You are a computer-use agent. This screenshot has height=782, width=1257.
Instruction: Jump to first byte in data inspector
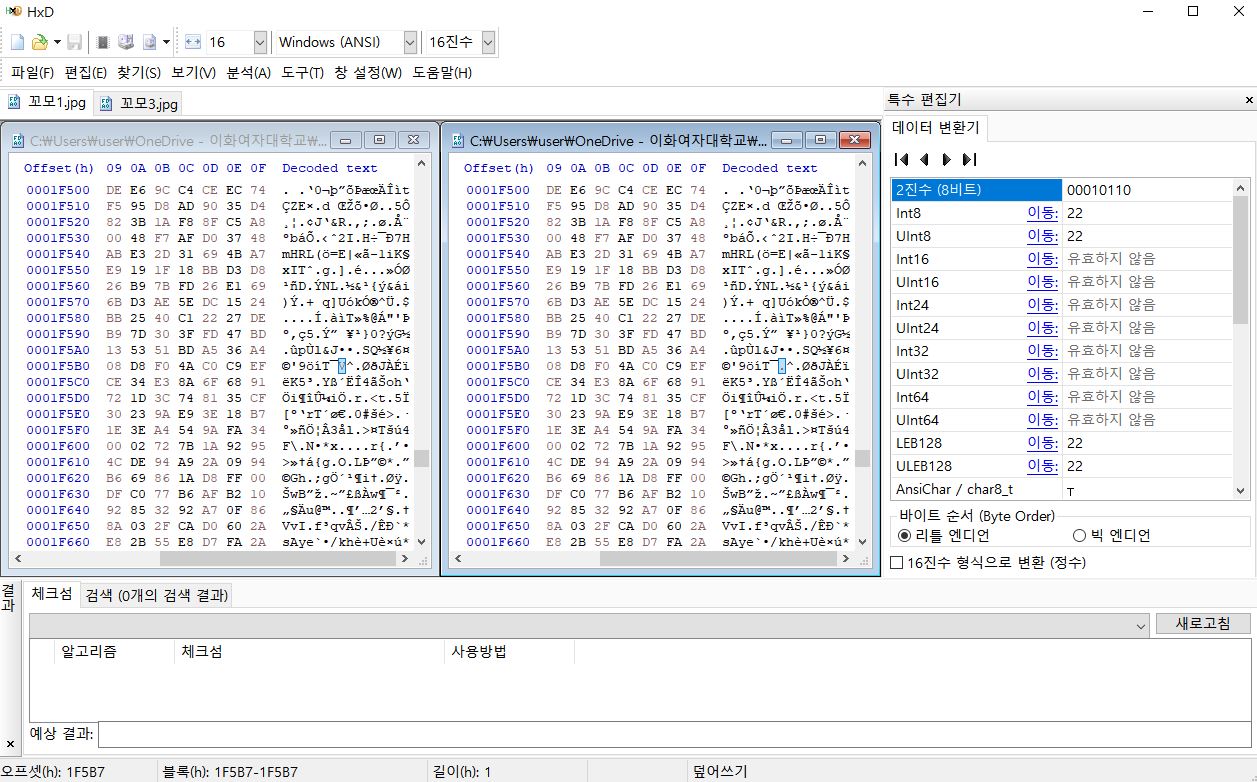click(902, 159)
